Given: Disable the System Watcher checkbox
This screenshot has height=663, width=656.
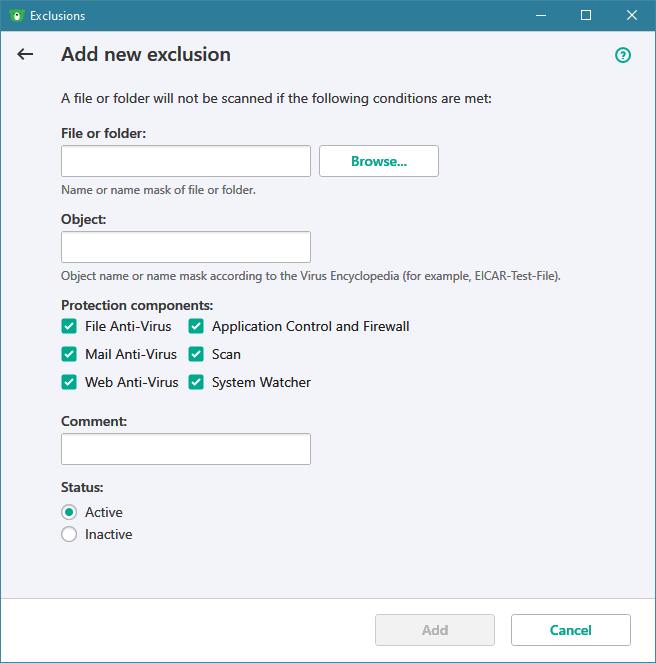Looking at the screenshot, I should pos(196,382).
